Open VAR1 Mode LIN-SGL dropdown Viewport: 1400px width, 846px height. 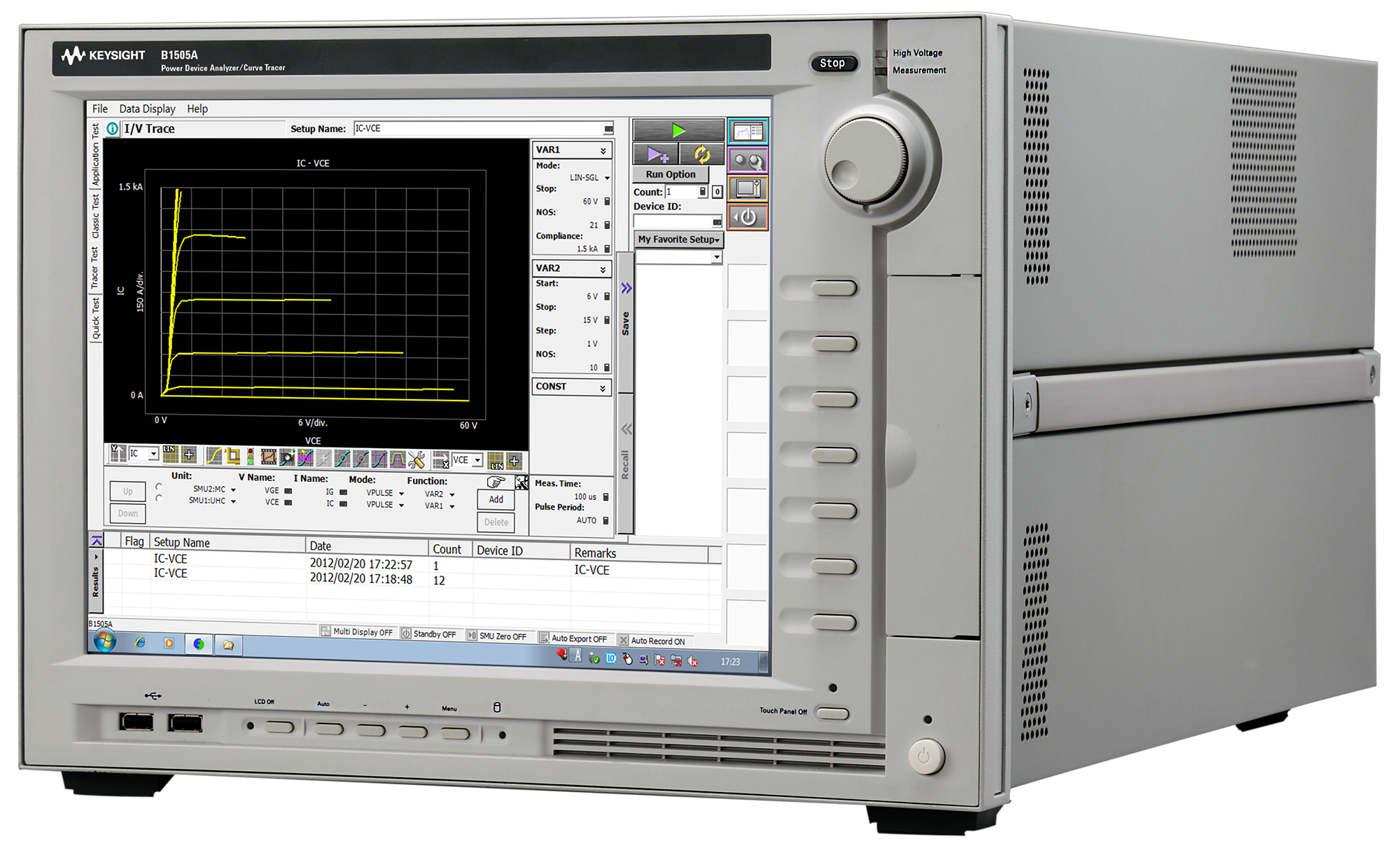click(x=607, y=178)
